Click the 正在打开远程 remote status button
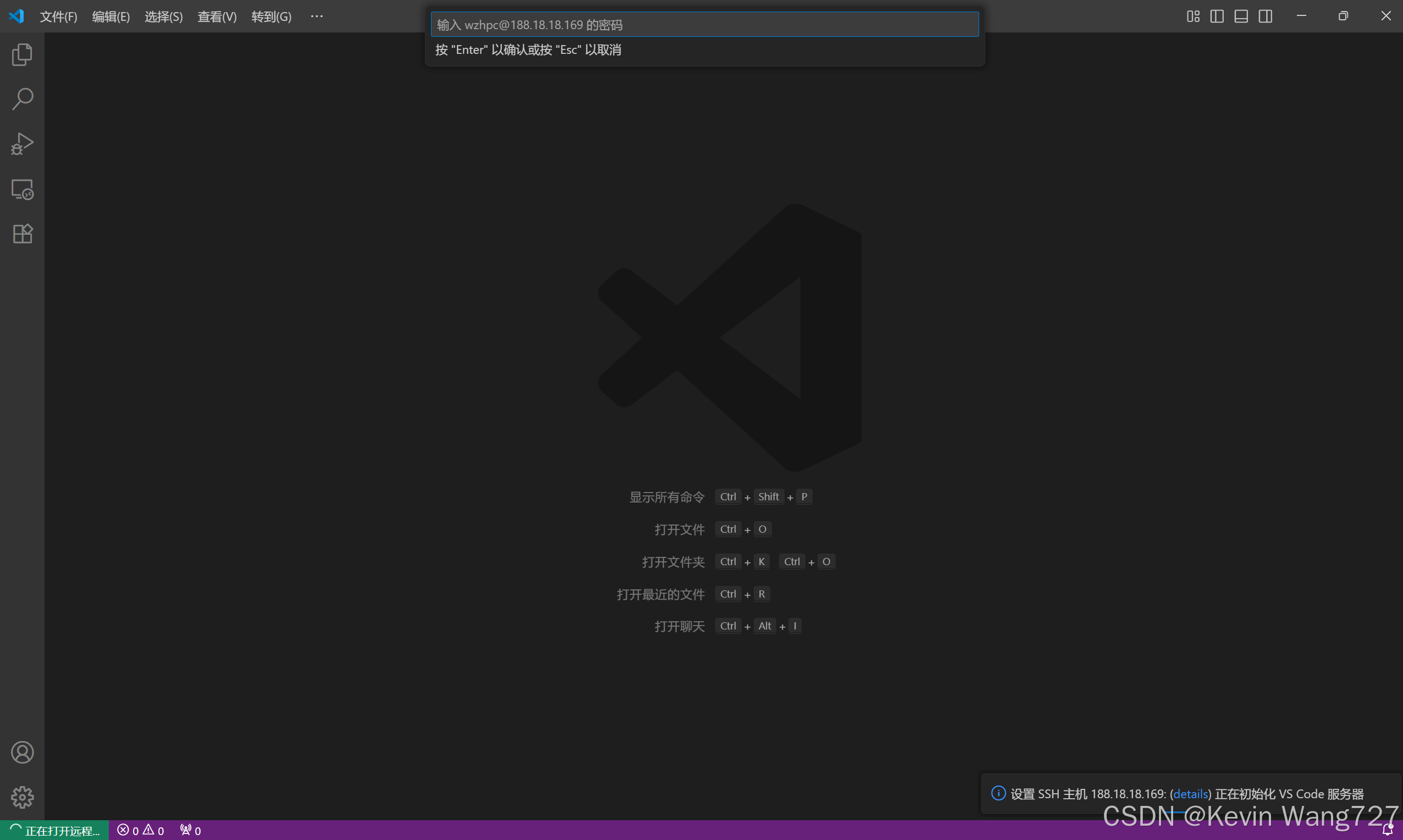This screenshot has height=840, width=1403. click(55, 830)
